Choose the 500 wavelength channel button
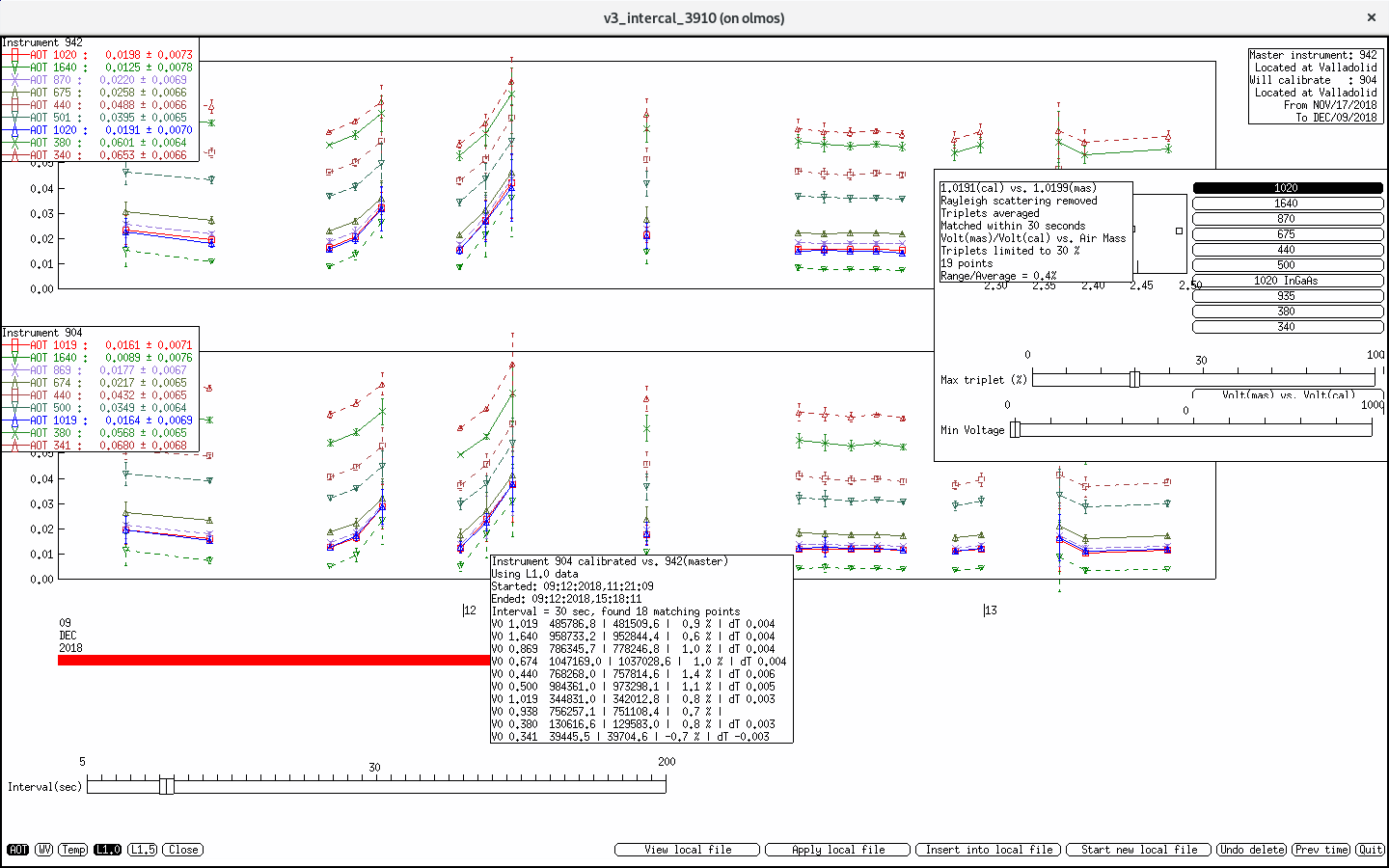Viewport: 1389px width, 868px height. pyautogui.click(x=1288, y=265)
